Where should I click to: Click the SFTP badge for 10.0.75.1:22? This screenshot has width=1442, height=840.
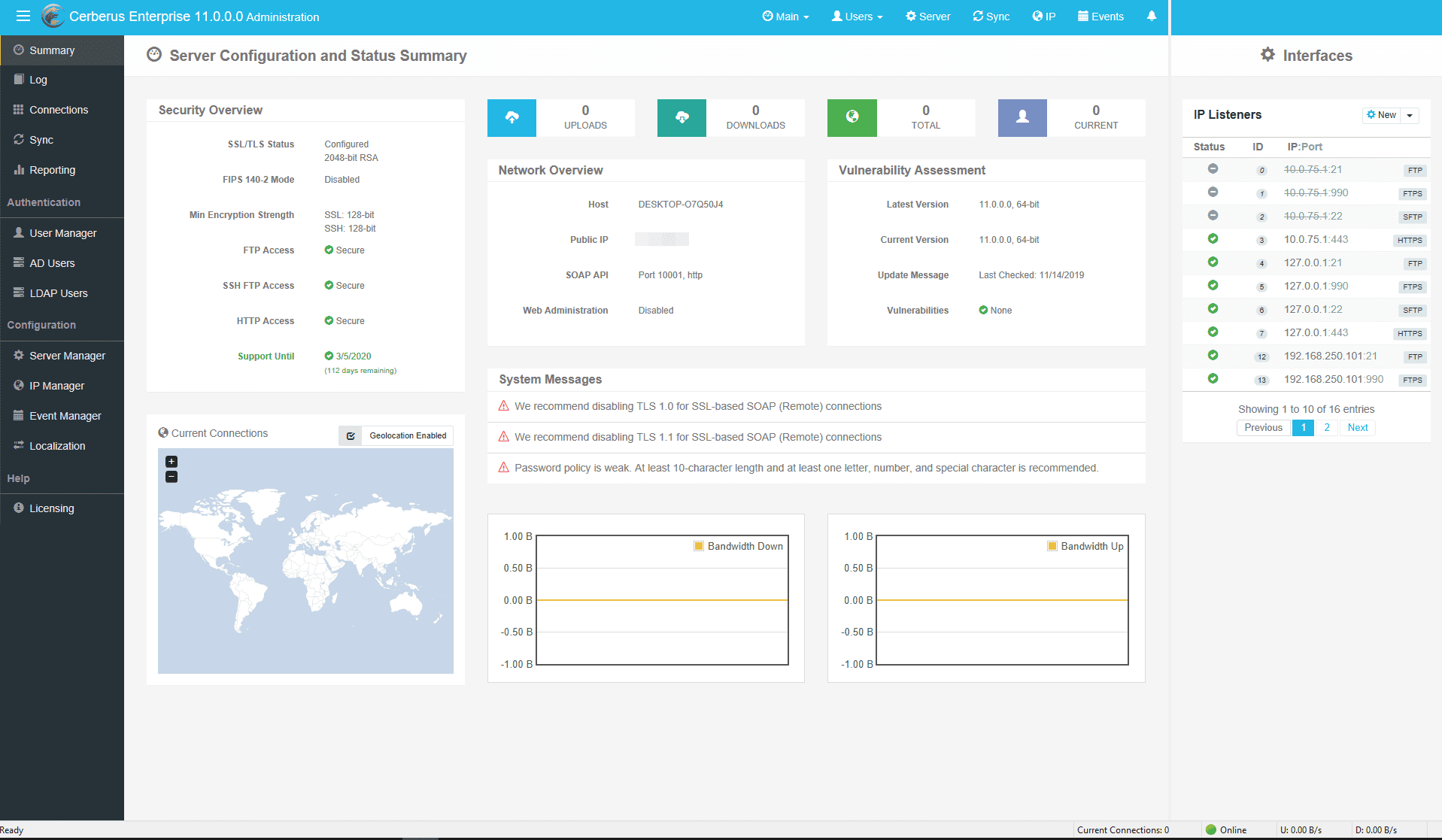tap(1412, 217)
